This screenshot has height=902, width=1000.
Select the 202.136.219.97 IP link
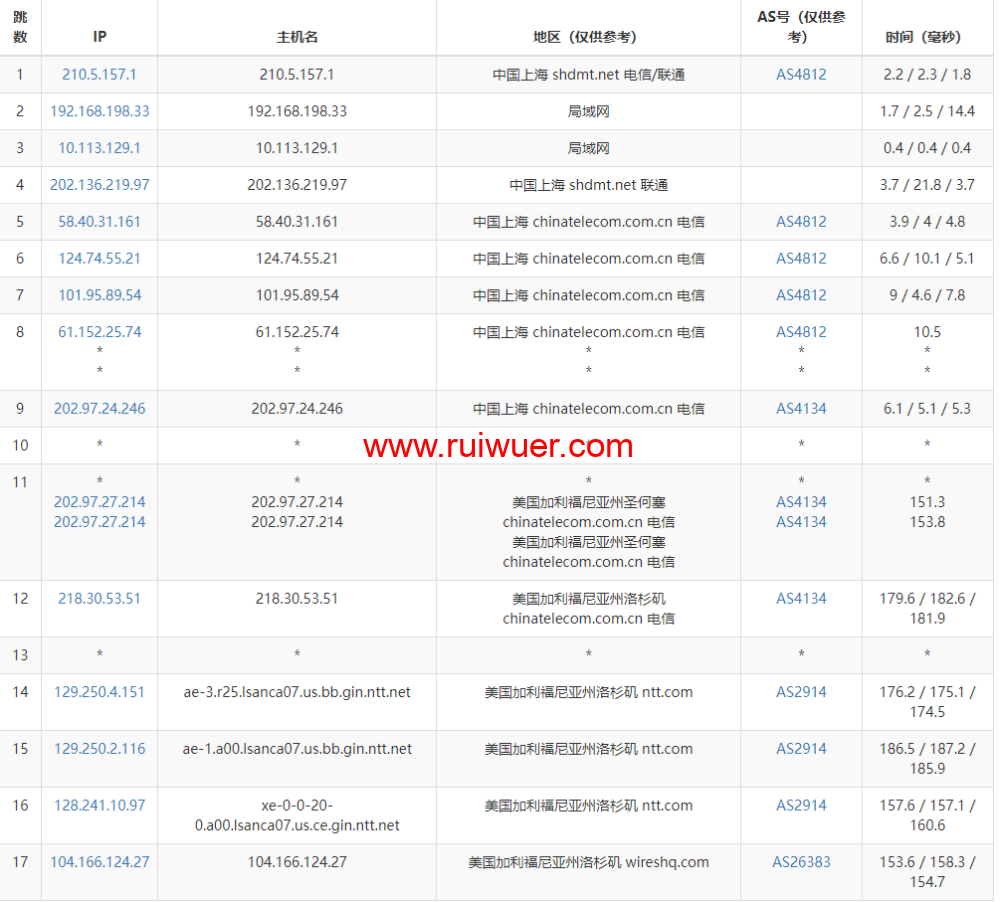coord(99,185)
